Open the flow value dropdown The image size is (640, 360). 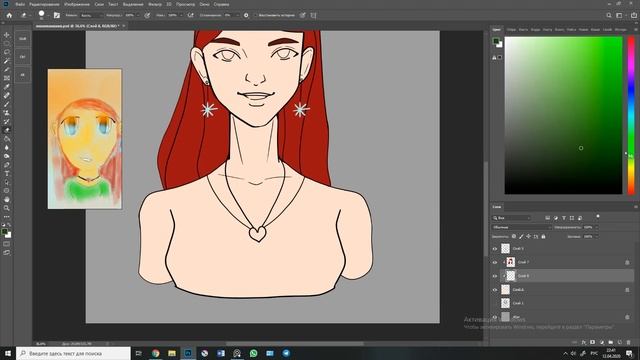(x=181, y=16)
